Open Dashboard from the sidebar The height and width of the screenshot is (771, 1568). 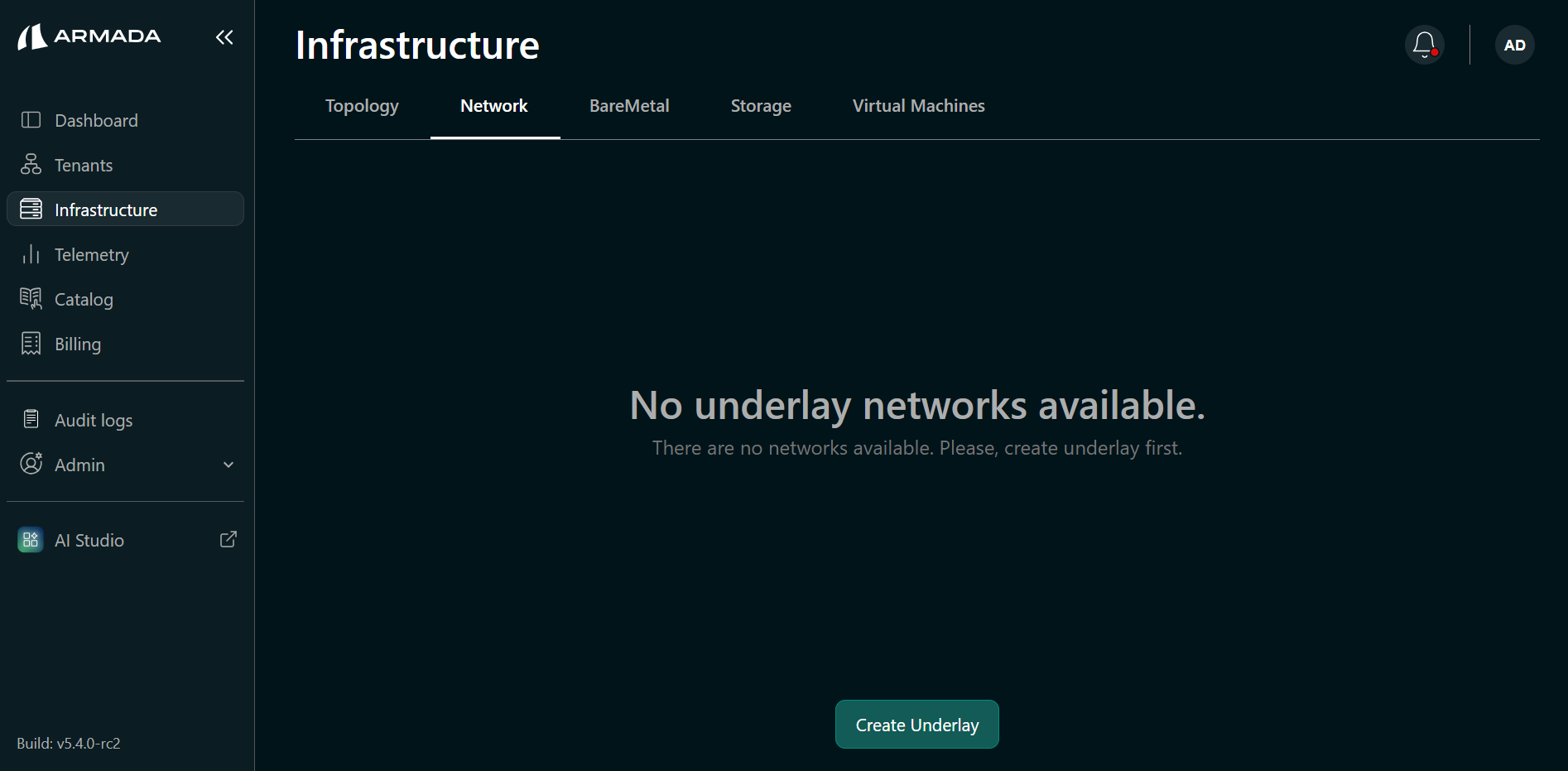coord(125,120)
